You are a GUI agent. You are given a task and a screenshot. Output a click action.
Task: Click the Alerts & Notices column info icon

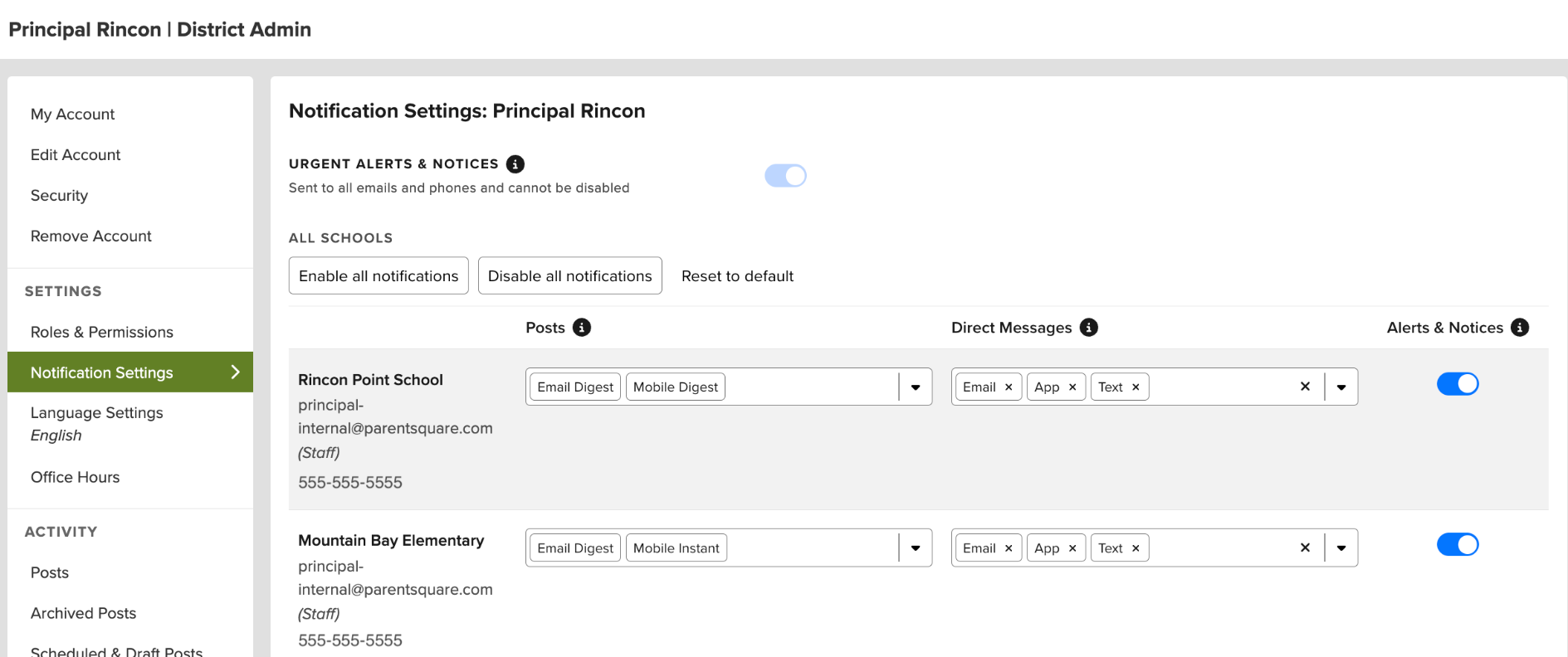pos(1520,328)
